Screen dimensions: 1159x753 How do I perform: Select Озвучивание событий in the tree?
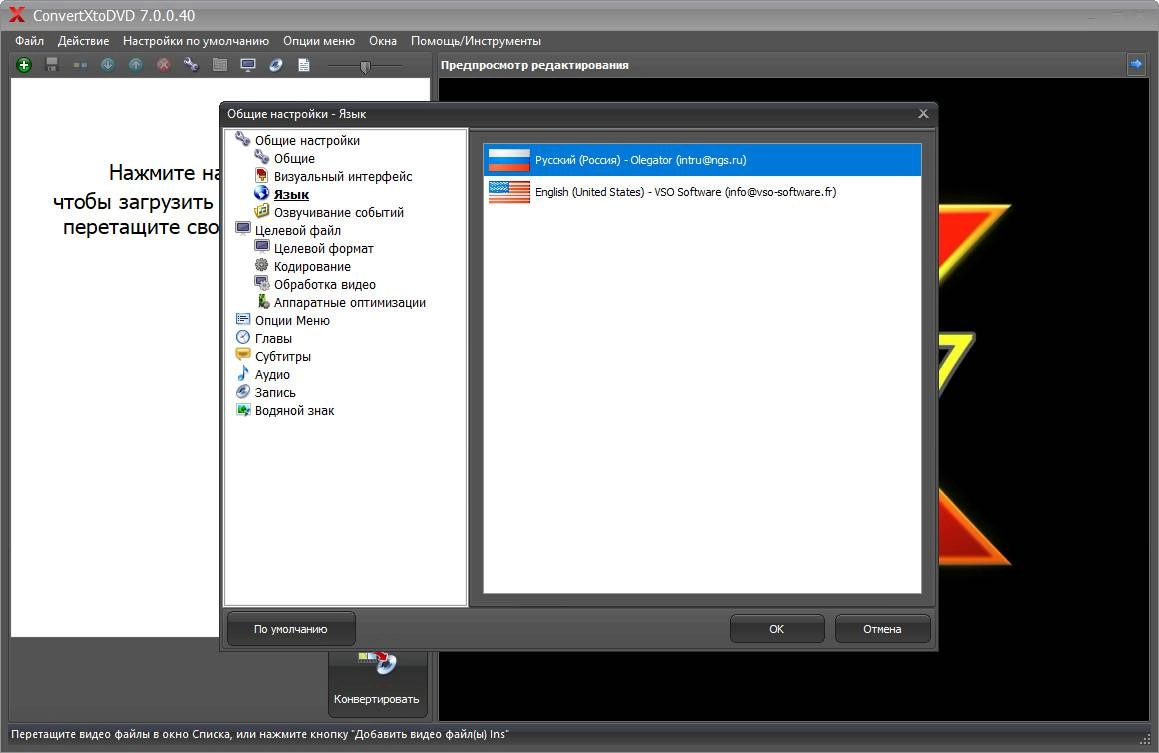click(339, 212)
